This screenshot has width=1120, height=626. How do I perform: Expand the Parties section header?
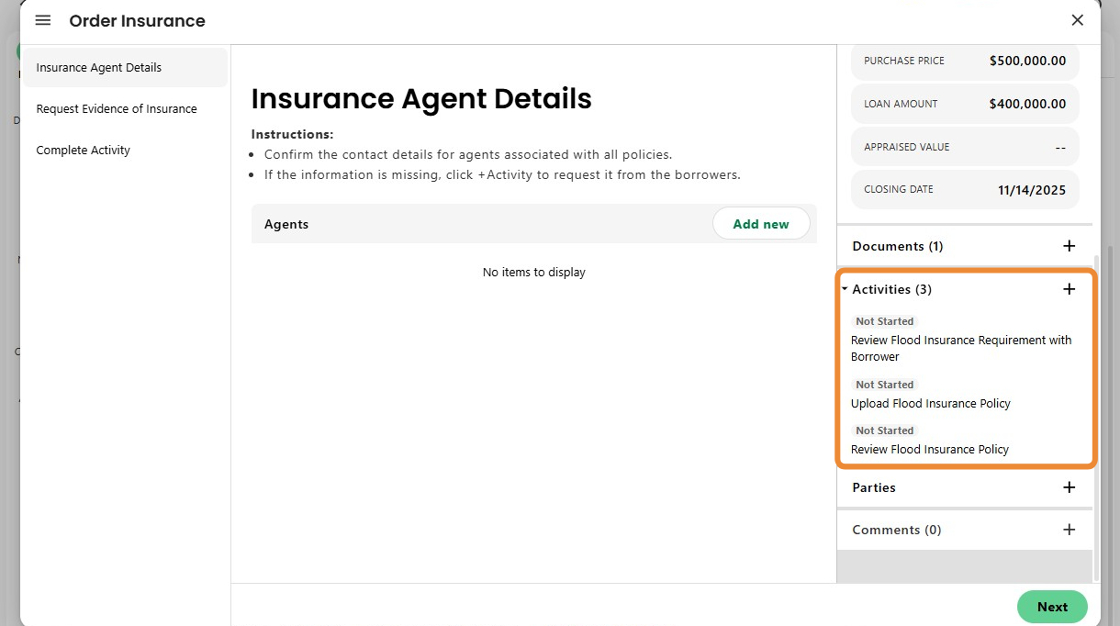[874, 487]
